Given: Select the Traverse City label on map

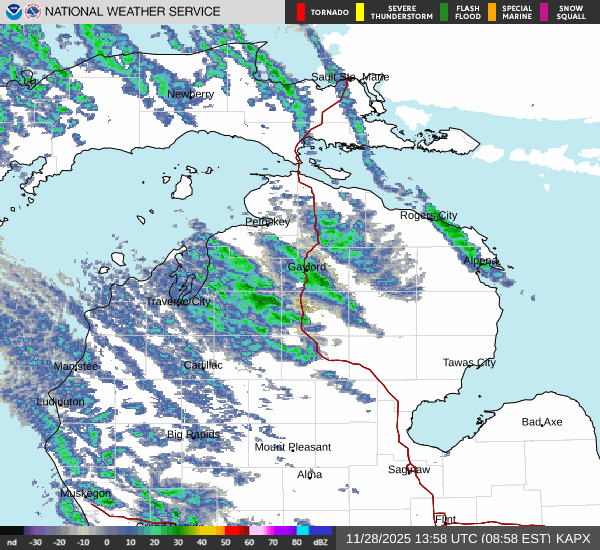Looking at the screenshot, I should [178, 301].
